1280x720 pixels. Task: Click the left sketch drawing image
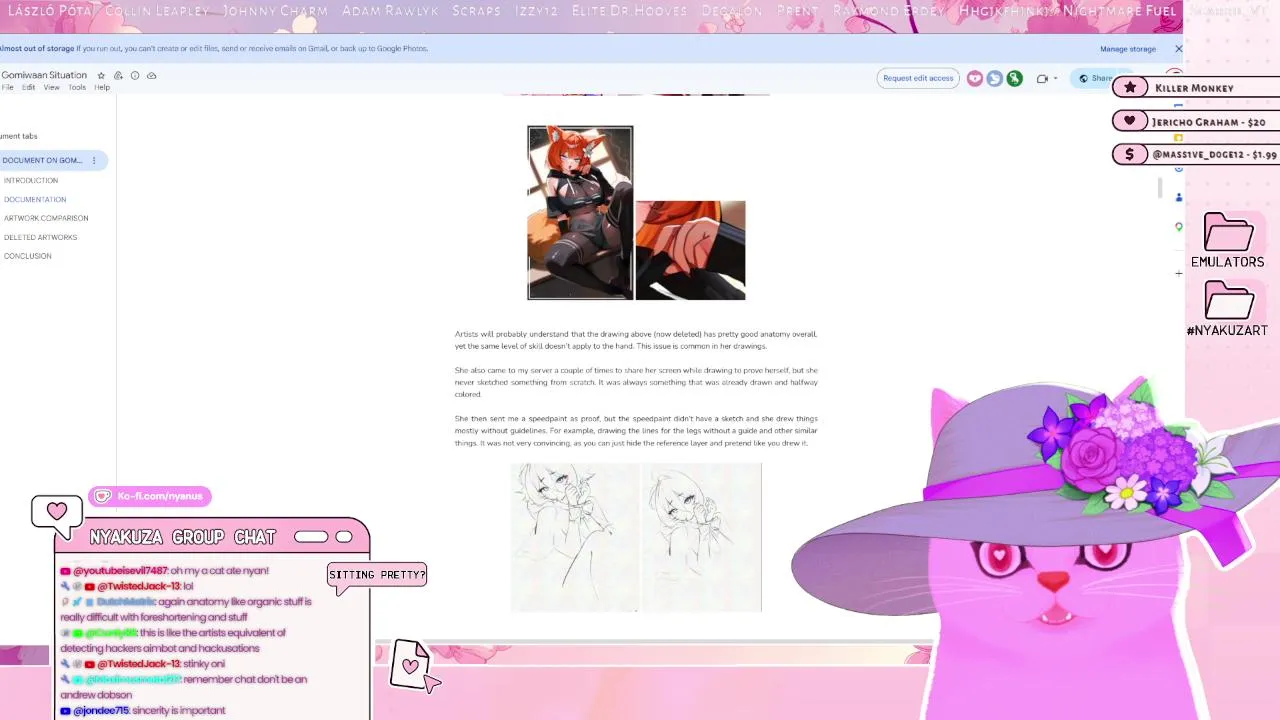(x=575, y=537)
